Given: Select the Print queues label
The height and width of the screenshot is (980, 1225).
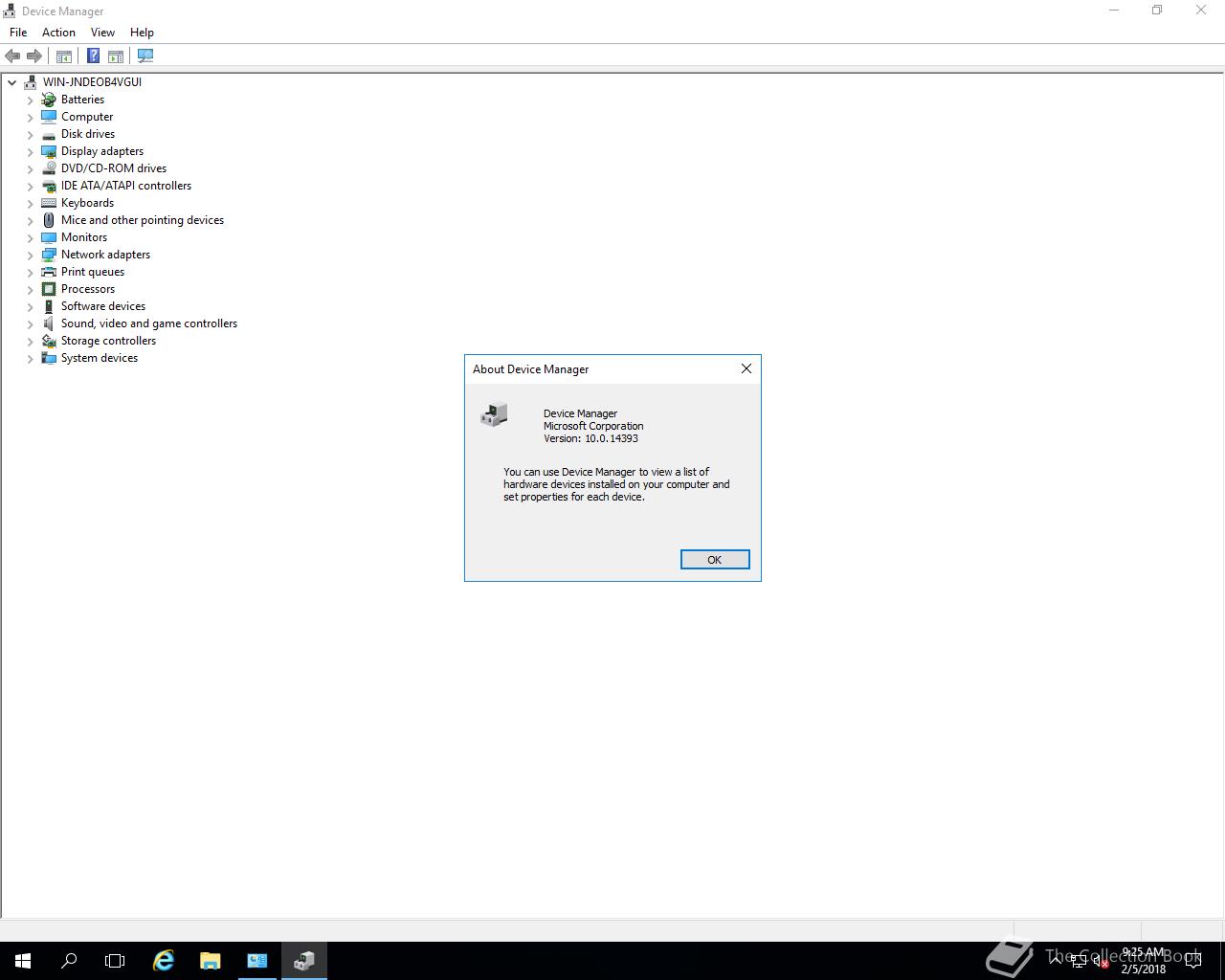Looking at the screenshot, I should coord(93,272).
